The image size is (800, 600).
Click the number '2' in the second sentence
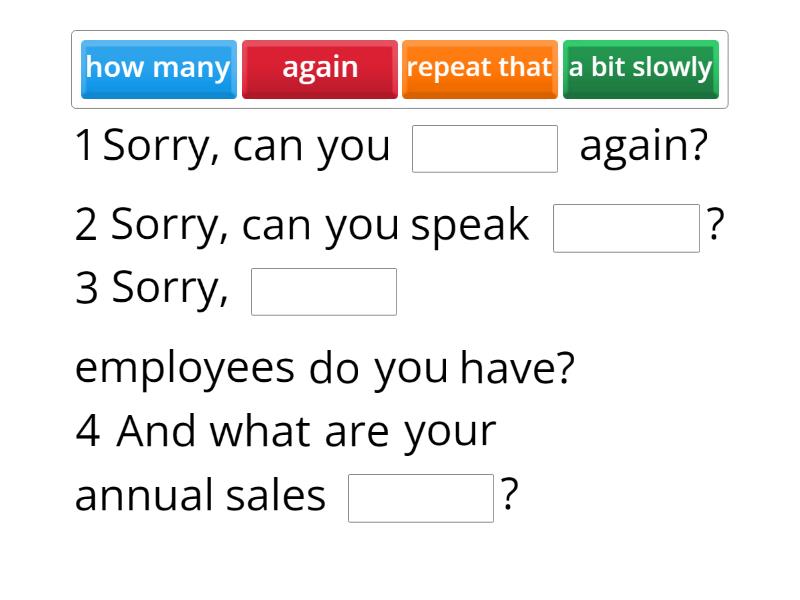click(x=84, y=224)
